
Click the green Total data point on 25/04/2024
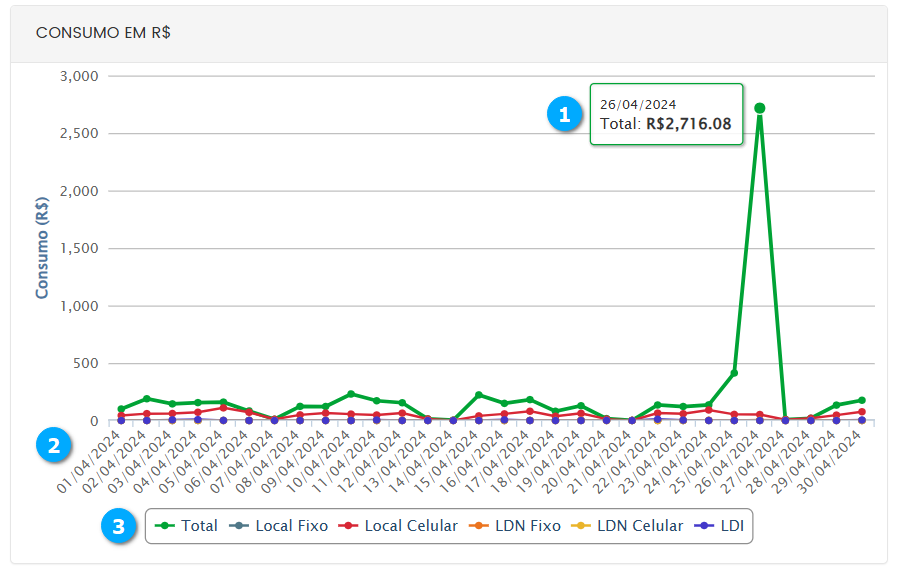coord(734,373)
